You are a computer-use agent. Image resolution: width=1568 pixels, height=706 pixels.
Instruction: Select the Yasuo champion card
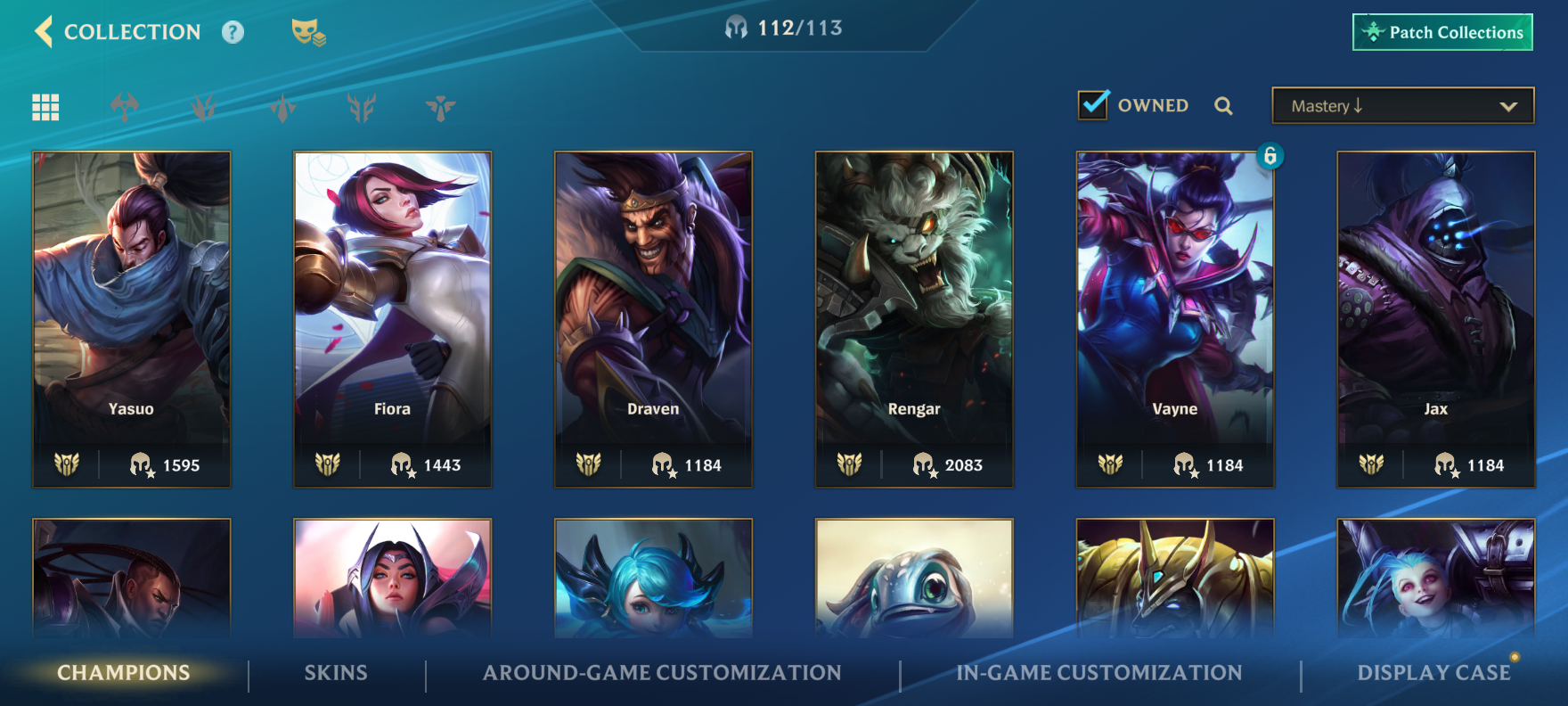point(132,319)
